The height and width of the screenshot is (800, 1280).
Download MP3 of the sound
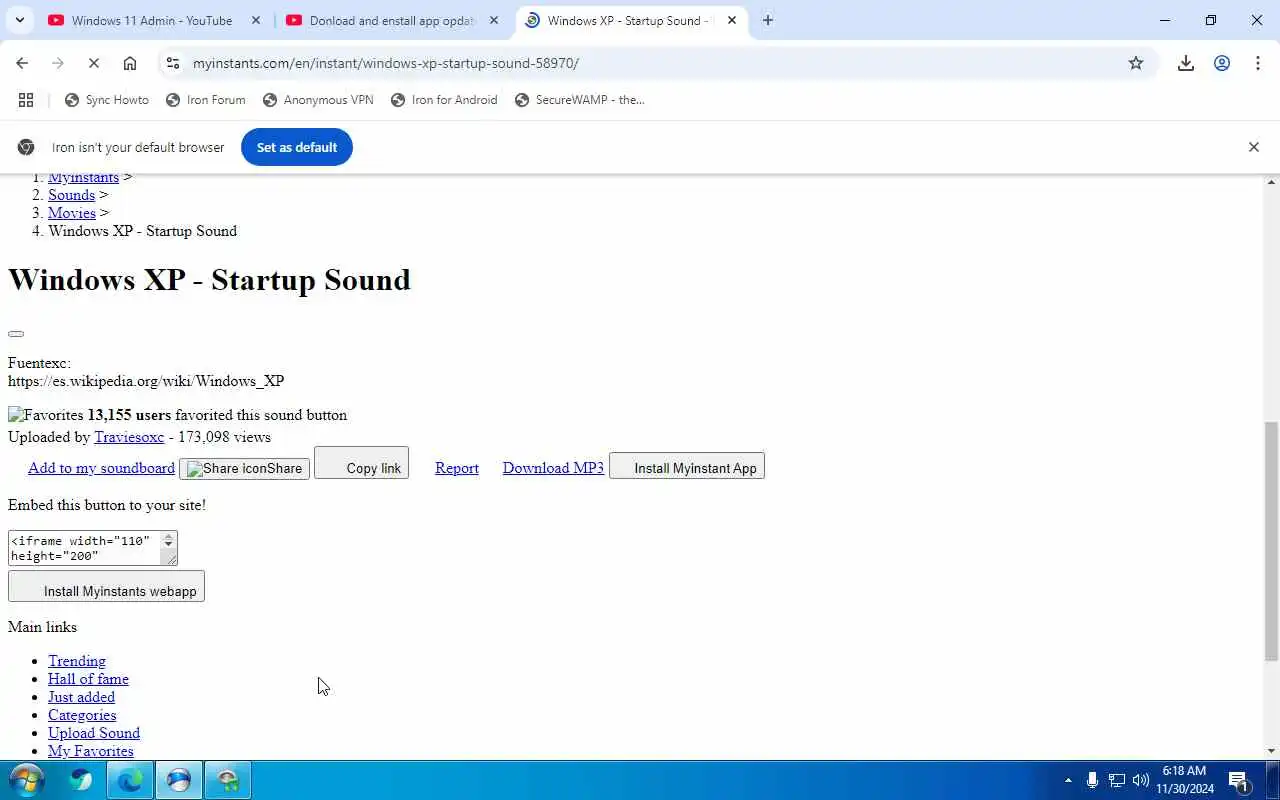(x=553, y=468)
